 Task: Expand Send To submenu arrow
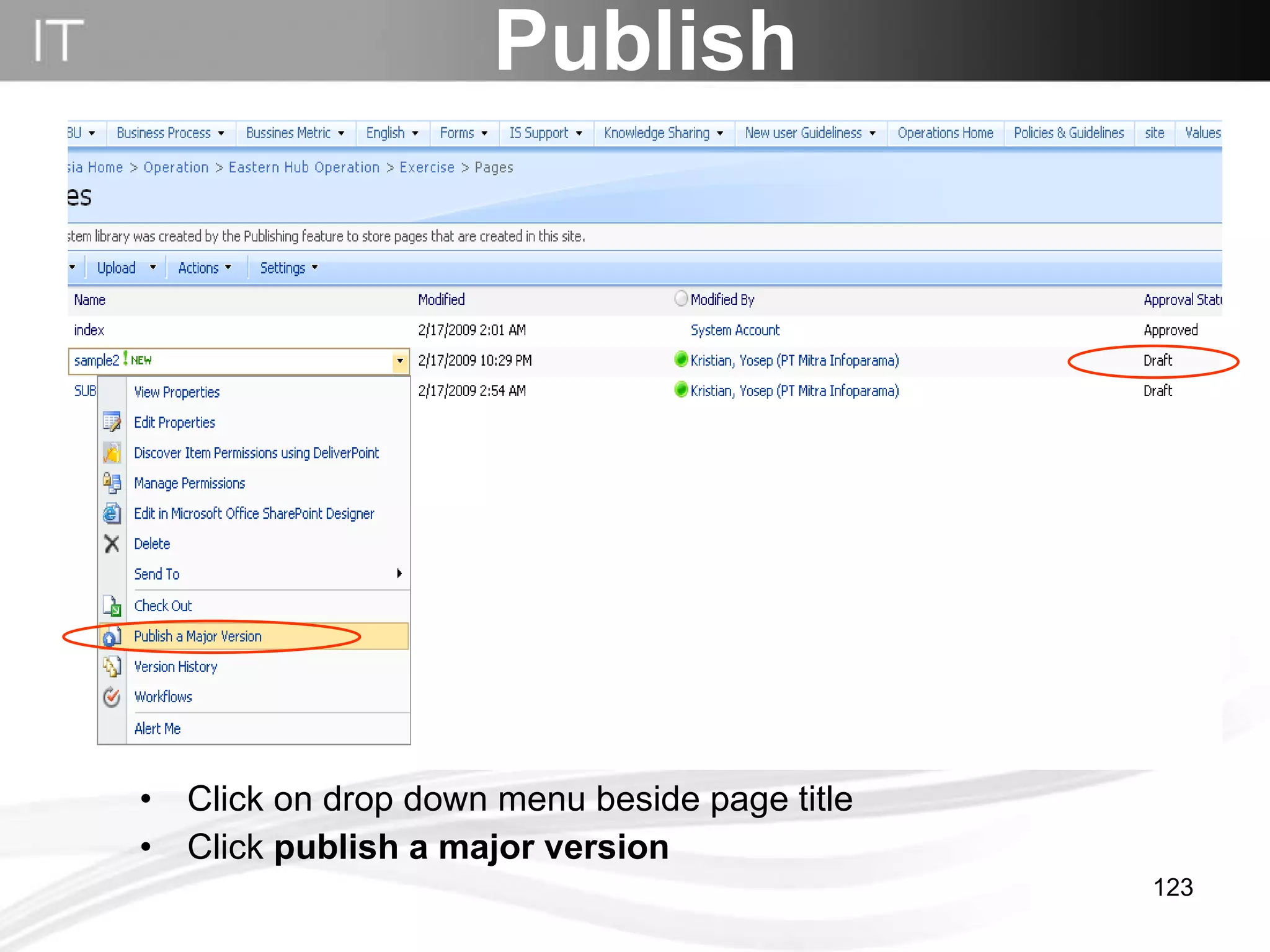pos(399,573)
